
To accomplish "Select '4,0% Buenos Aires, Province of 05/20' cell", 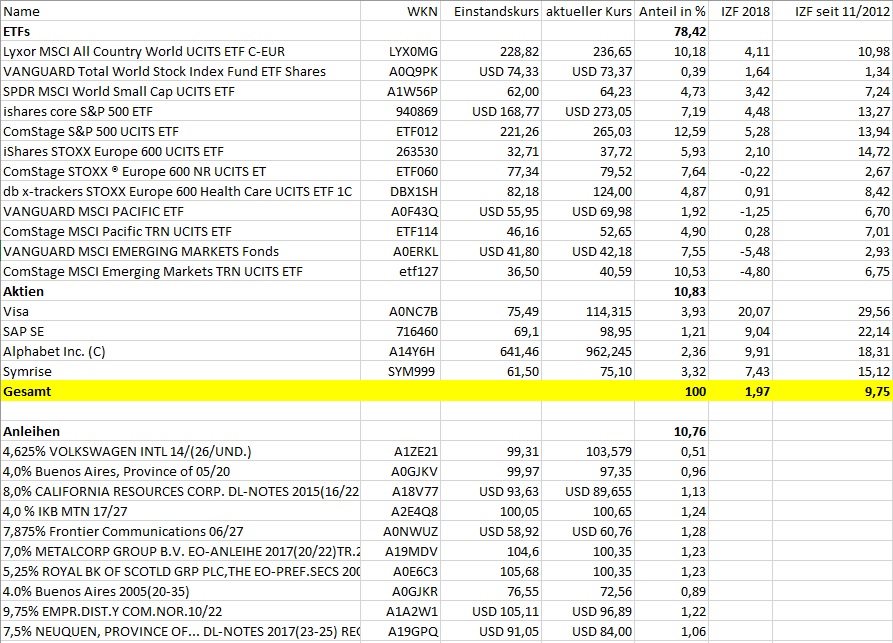I will pos(180,472).
